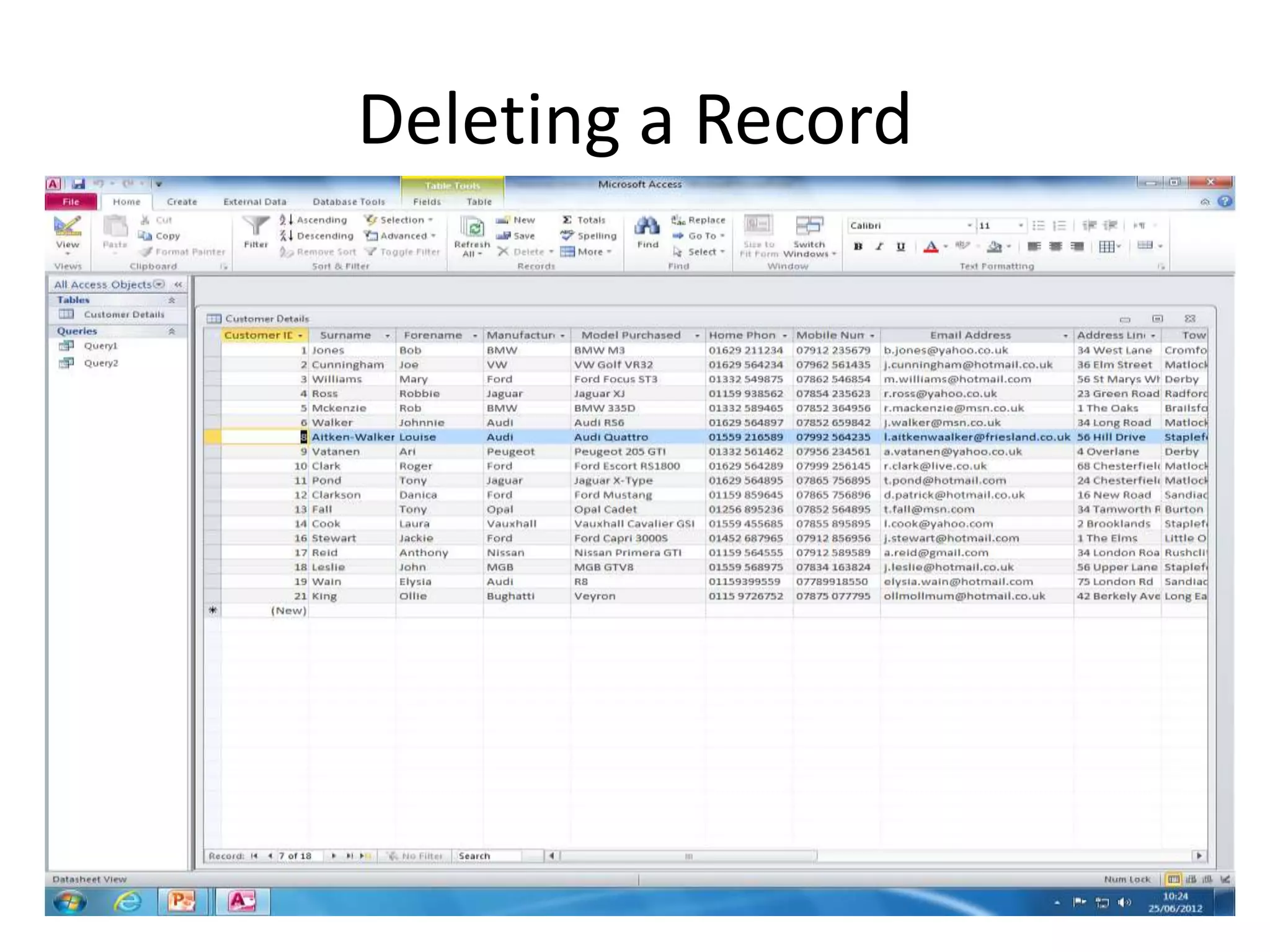
Task: Switch to the Create ribbon tab
Action: point(182,201)
